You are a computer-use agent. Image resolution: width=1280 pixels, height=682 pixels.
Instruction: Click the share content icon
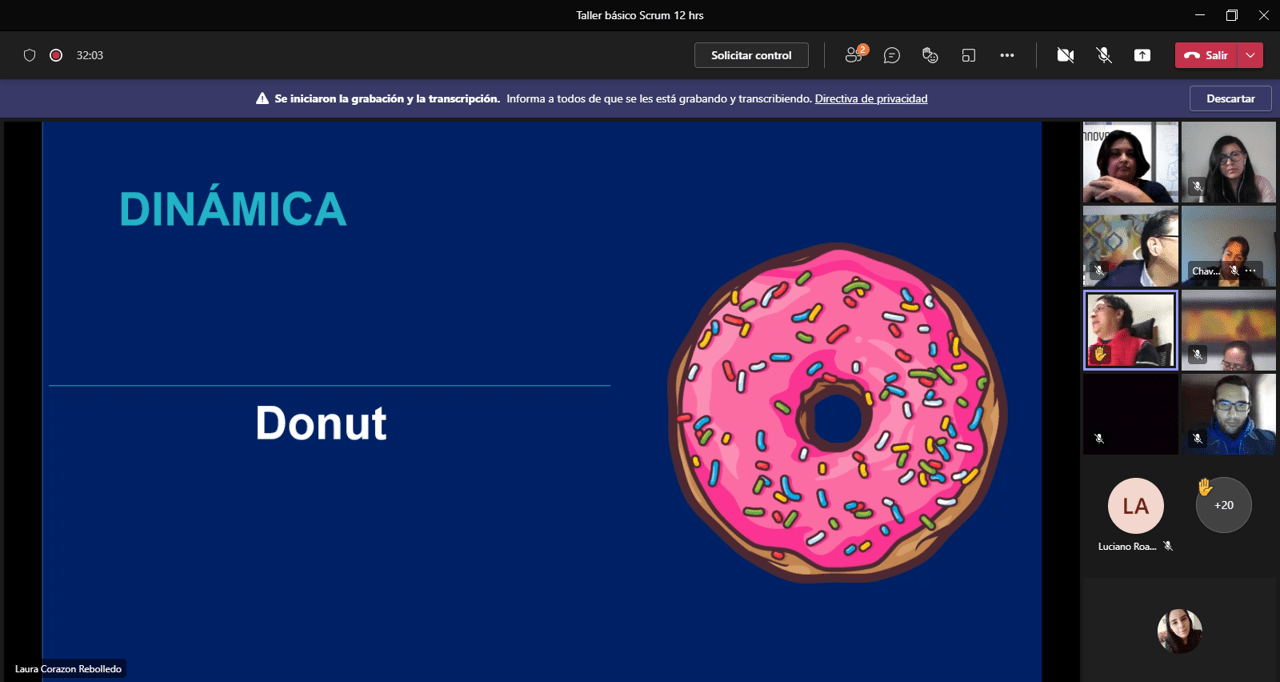[1142, 56]
